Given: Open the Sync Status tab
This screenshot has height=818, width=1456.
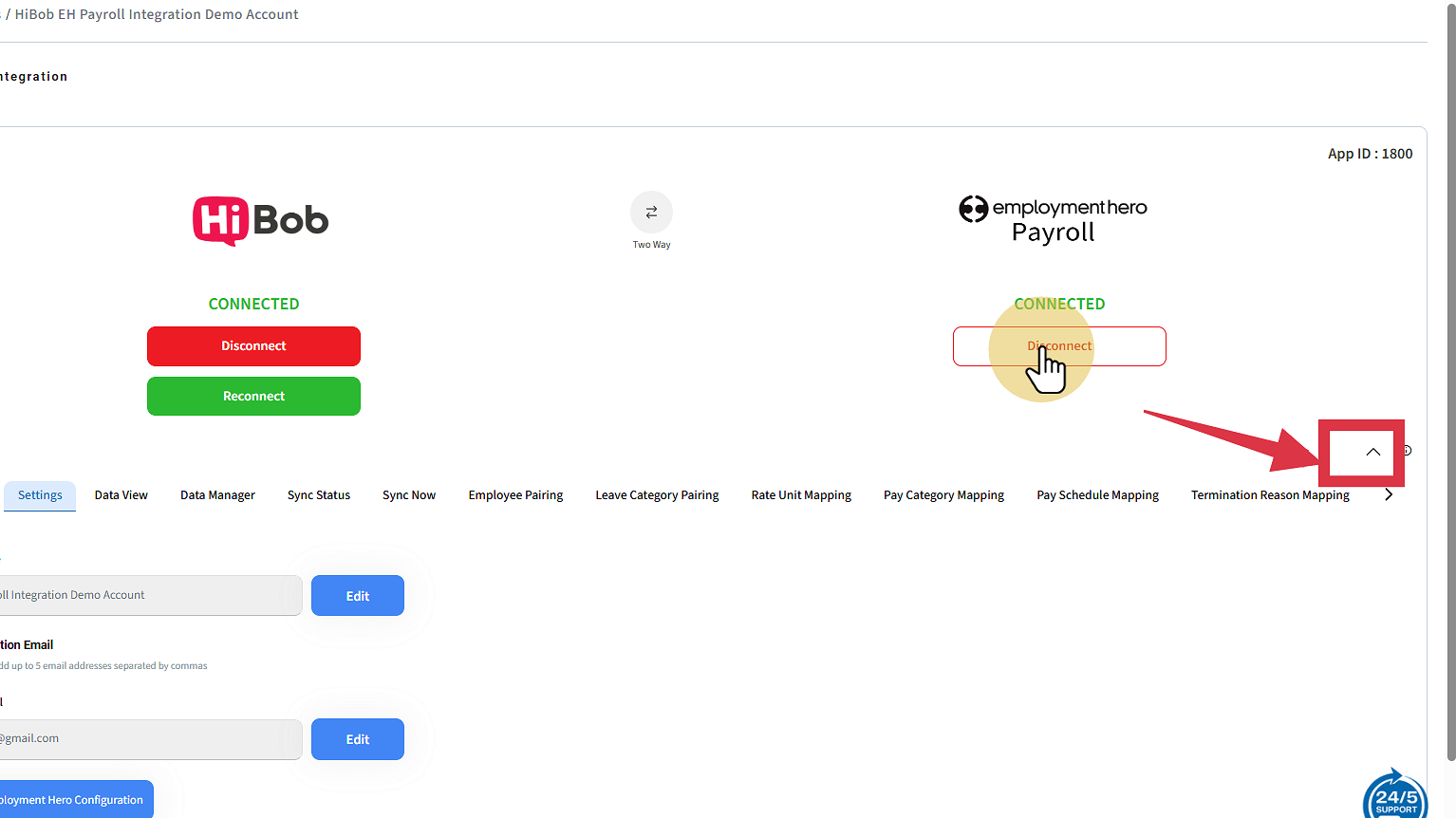Looking at the screenshot, I should (319, 495).
